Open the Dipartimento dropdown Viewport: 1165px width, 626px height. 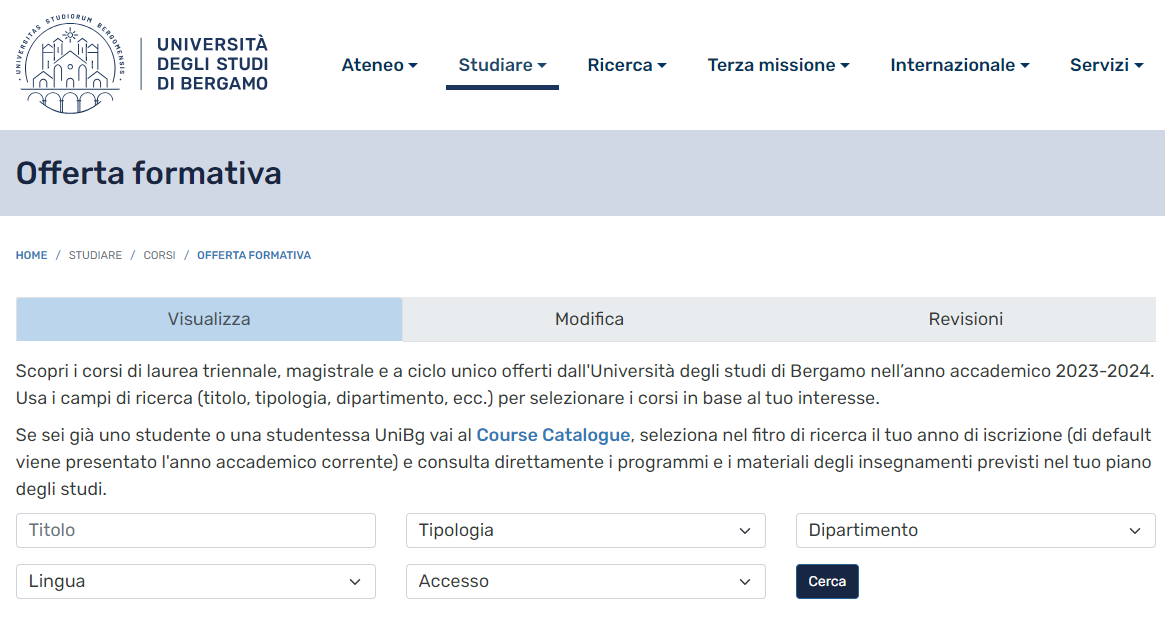pyautogui.click(x=974, y=530)
